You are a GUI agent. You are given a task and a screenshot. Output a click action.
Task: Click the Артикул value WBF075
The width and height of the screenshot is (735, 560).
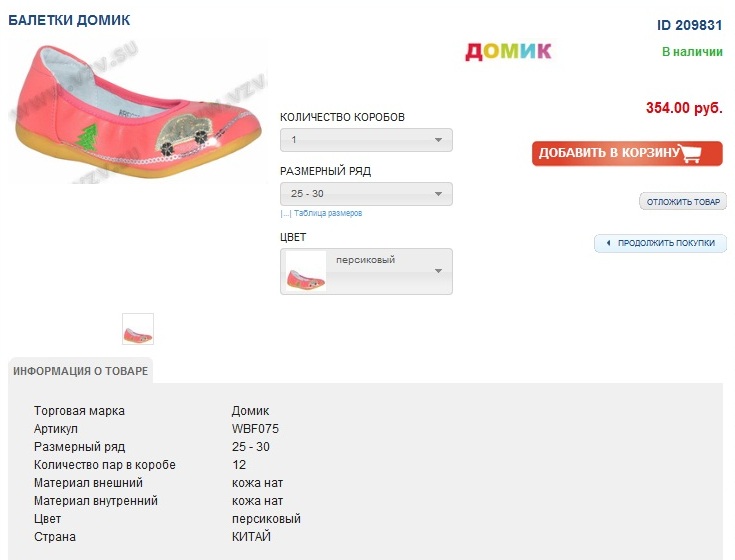(x=255, y=429)
